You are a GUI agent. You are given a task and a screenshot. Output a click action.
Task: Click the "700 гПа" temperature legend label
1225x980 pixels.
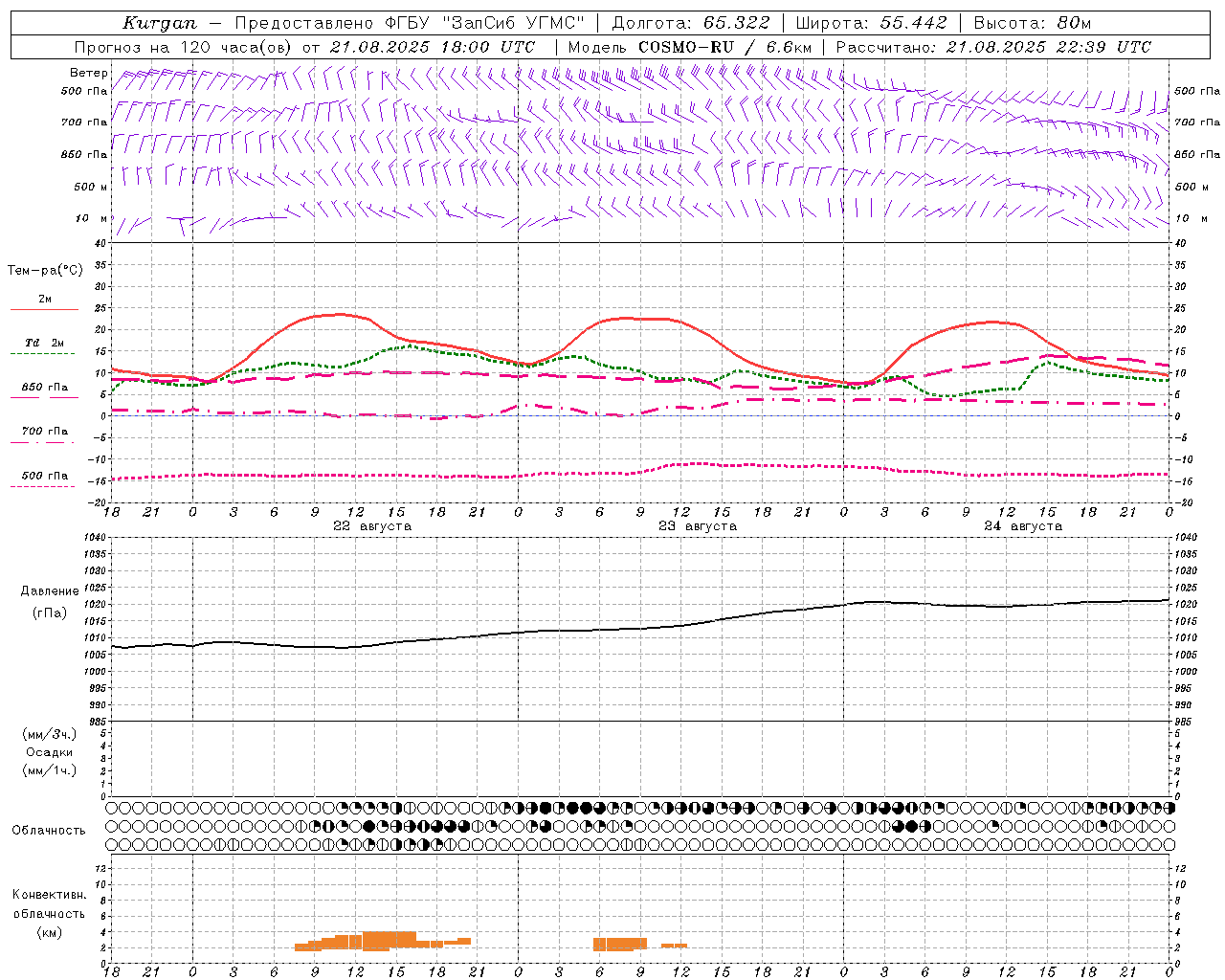point(45,431)
